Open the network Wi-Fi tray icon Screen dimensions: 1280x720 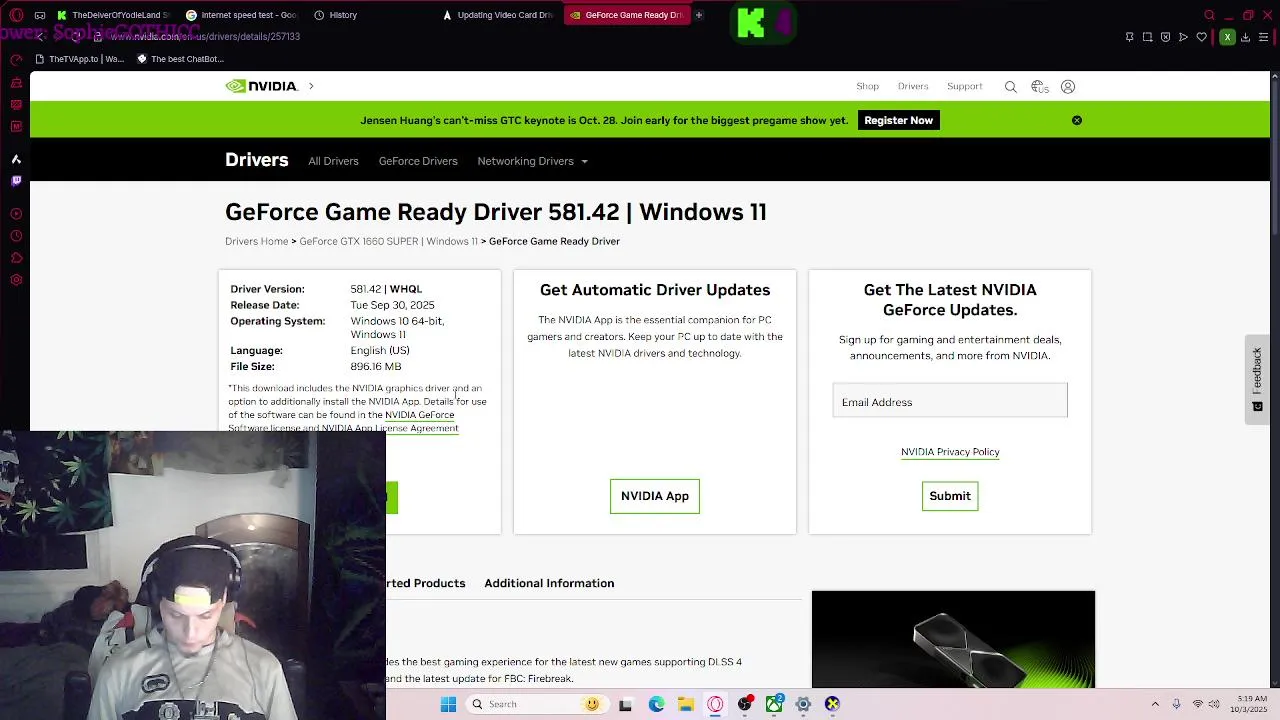(1198, 704)
